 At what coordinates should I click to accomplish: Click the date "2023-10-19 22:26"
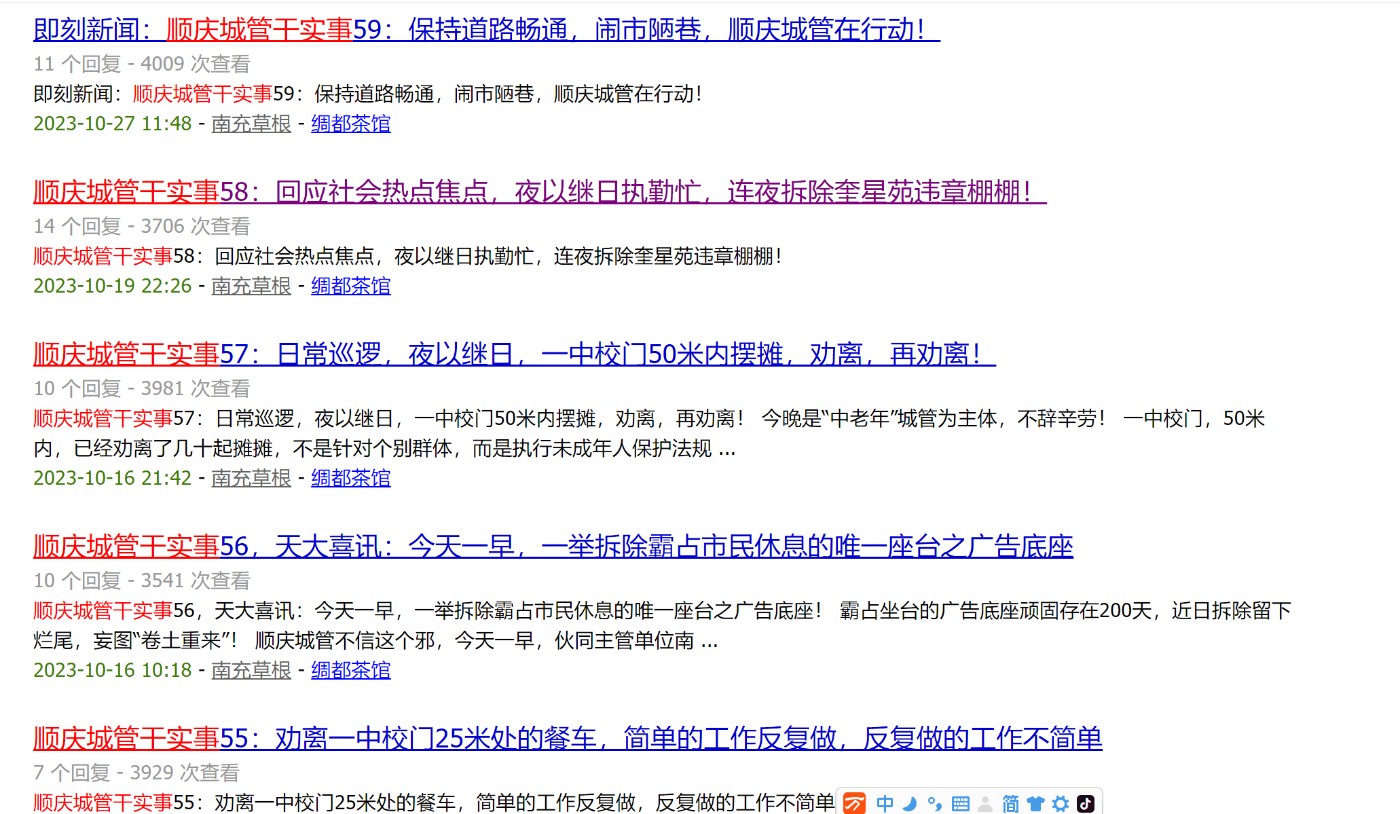click(x=112, y=285)
